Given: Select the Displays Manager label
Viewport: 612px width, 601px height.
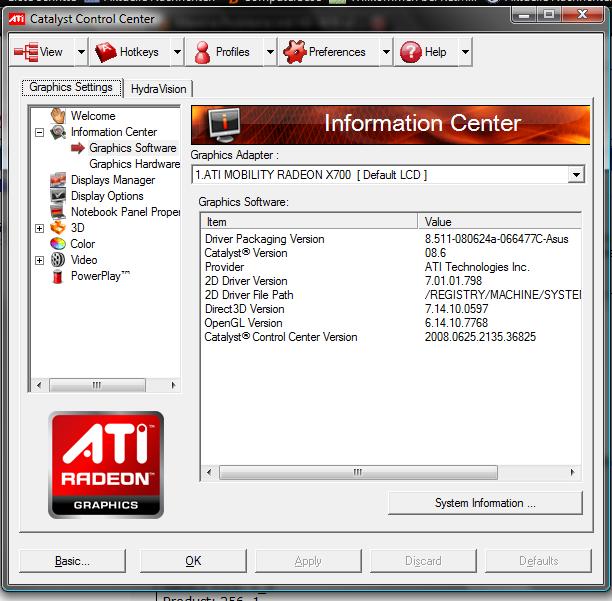Looking at the screenshot, I should pos(113,180).
